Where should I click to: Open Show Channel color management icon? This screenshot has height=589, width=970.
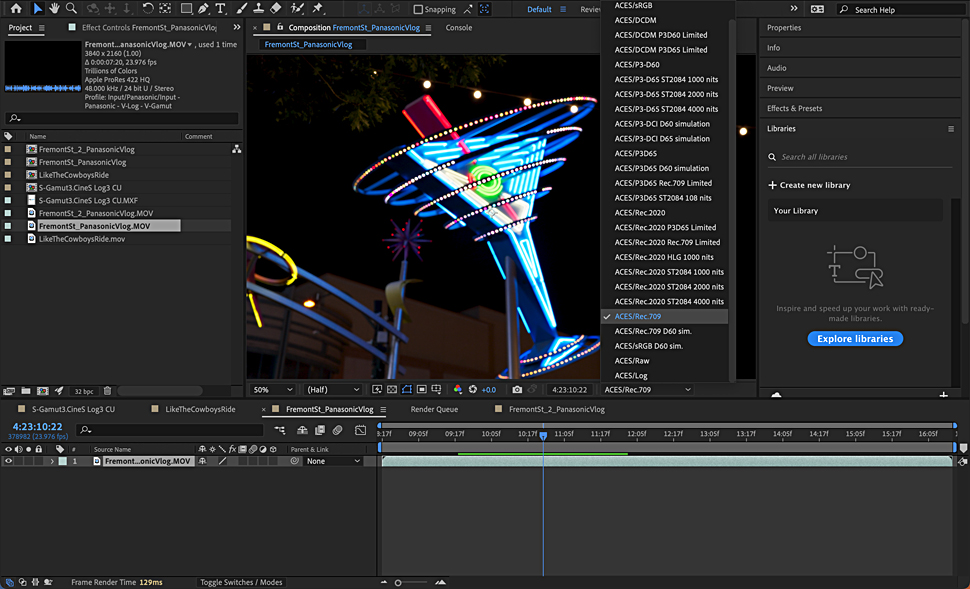coord(458,390)
